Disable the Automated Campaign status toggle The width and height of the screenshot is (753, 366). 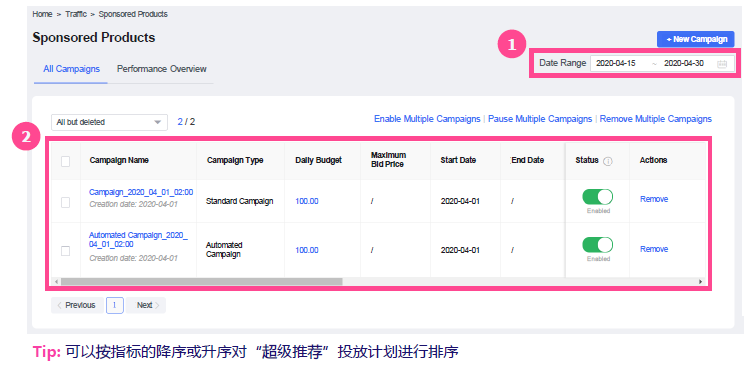597,244
